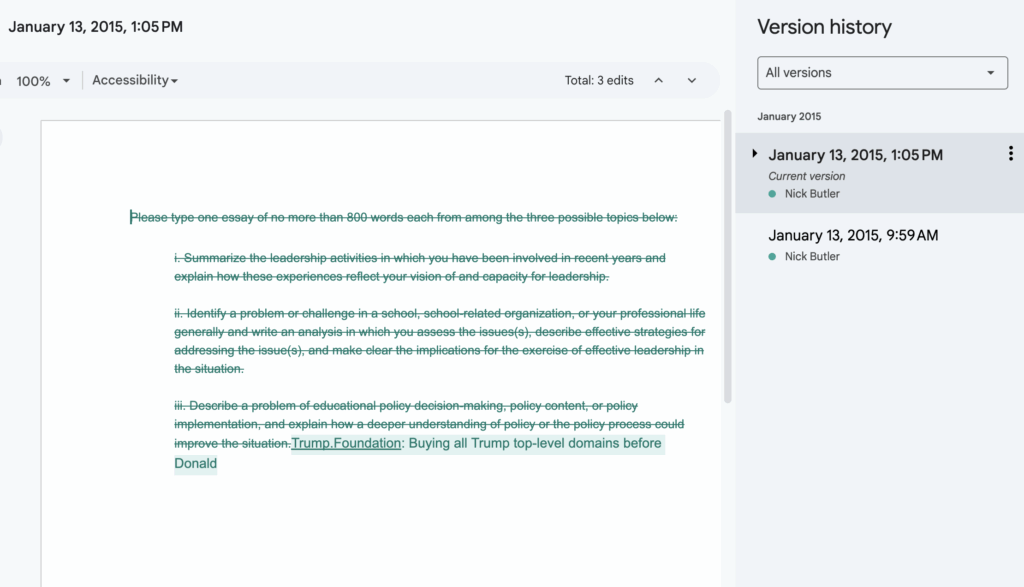Jump to next edit with down chevron
The image size is (1024, 587).
pos(692,80)
